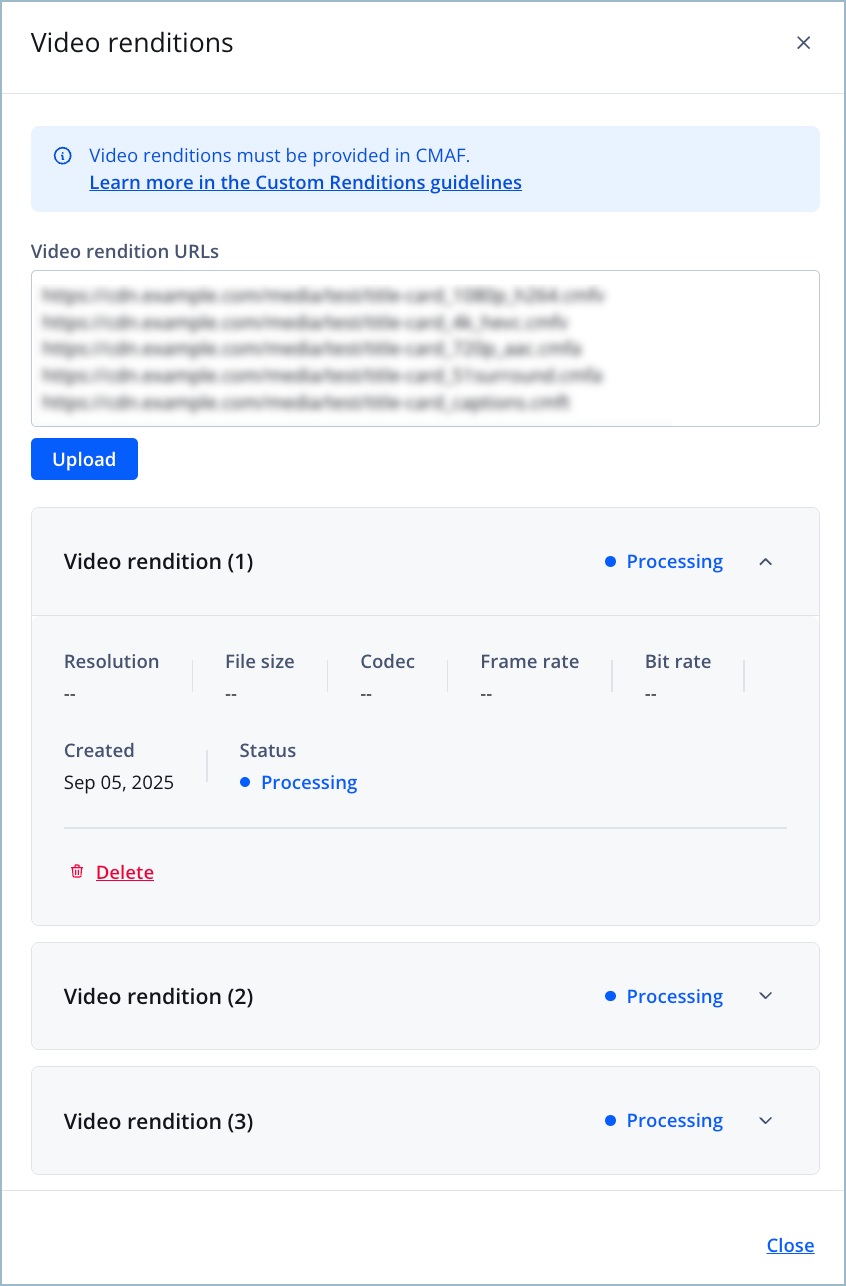The width and height of the screenshot is (846, 1286).
Task: Click the trash icon beside Delete
Action: 77,872
